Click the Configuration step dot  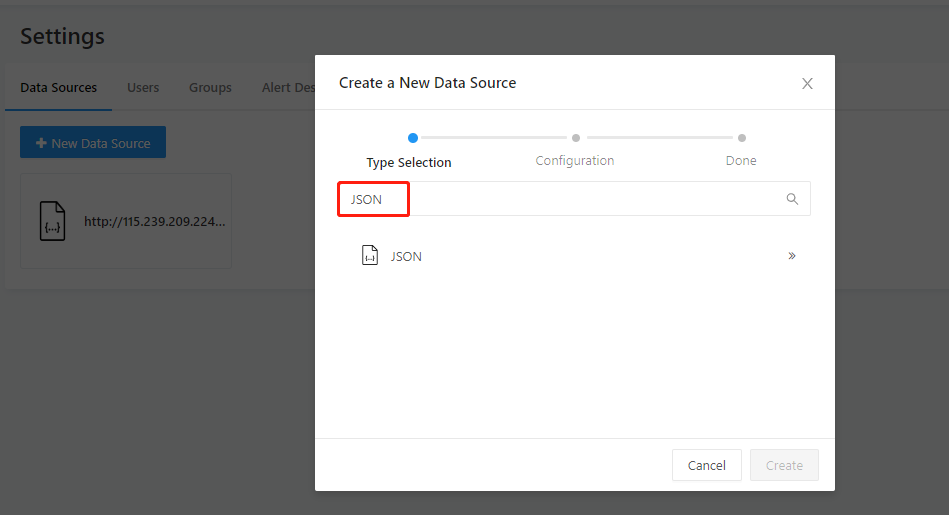(576, 138)
